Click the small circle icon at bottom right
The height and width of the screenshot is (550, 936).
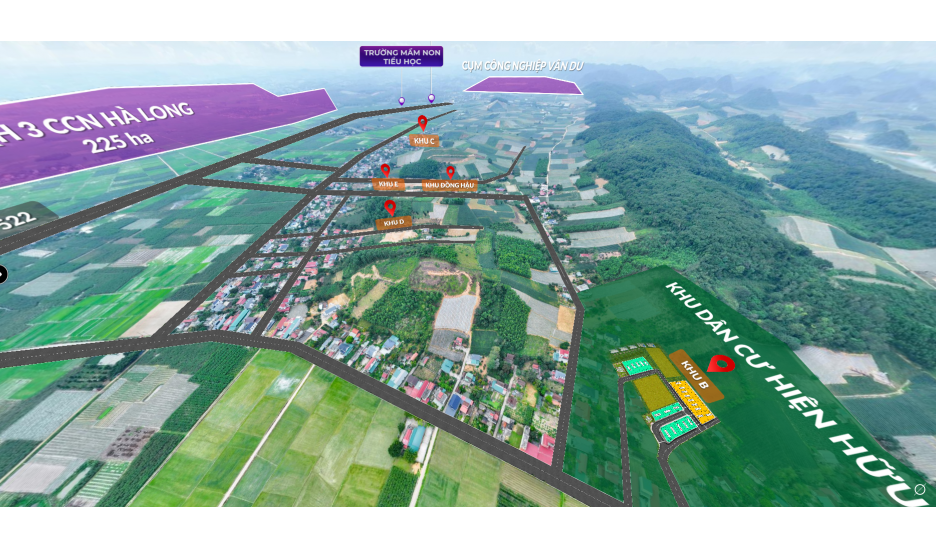(x=920, y=489)
